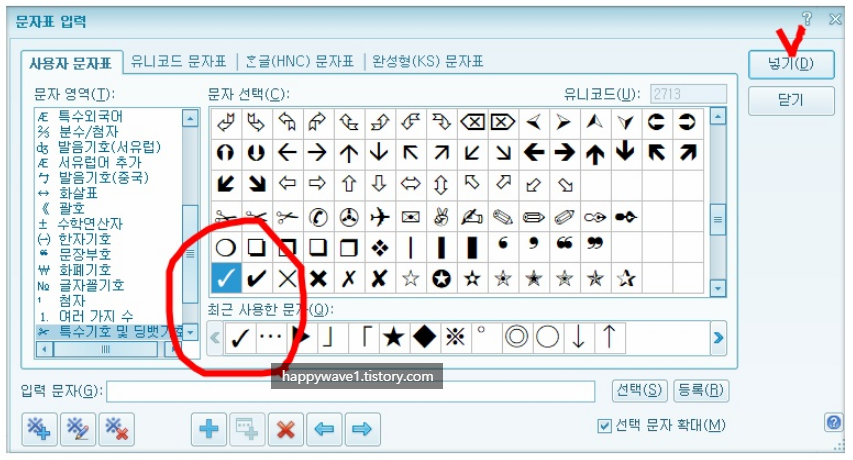Select the outlined up-down double arrow

[x=441, y=184]
